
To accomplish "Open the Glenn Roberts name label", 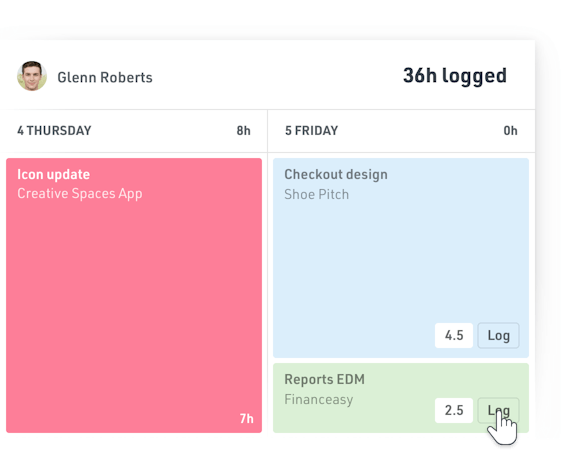I will pos(105,77).
